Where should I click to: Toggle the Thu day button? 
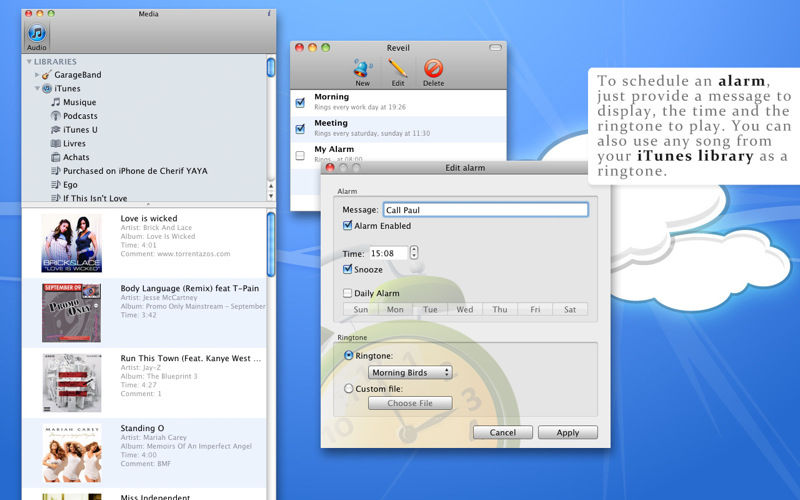[x=500, y=309]
